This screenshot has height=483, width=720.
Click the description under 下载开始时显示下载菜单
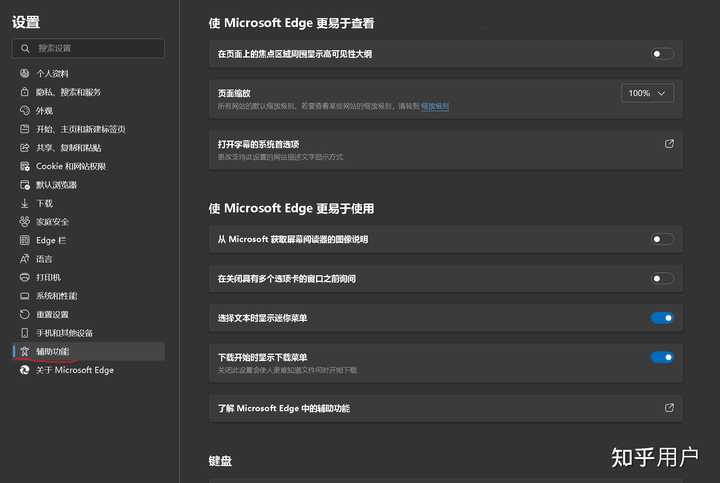pyautogui.click(x=287, y=370)
